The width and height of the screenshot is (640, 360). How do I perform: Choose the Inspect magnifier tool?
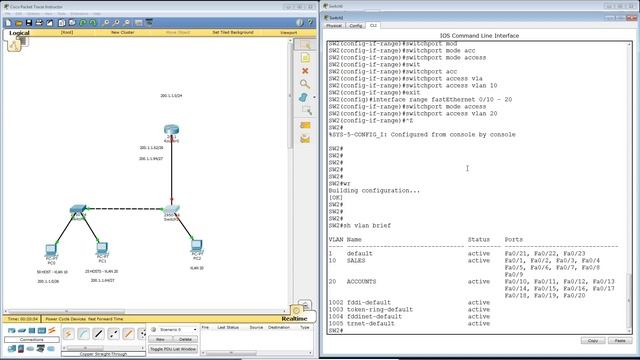pyautogui.click(x=305, y=84)
